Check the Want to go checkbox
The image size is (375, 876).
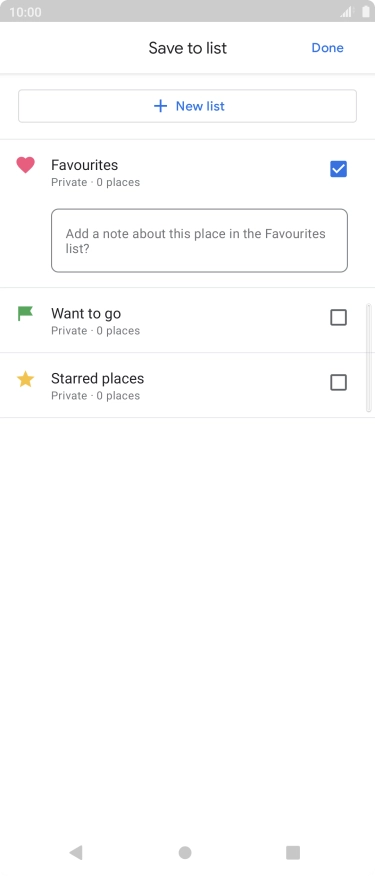point(339,317)
